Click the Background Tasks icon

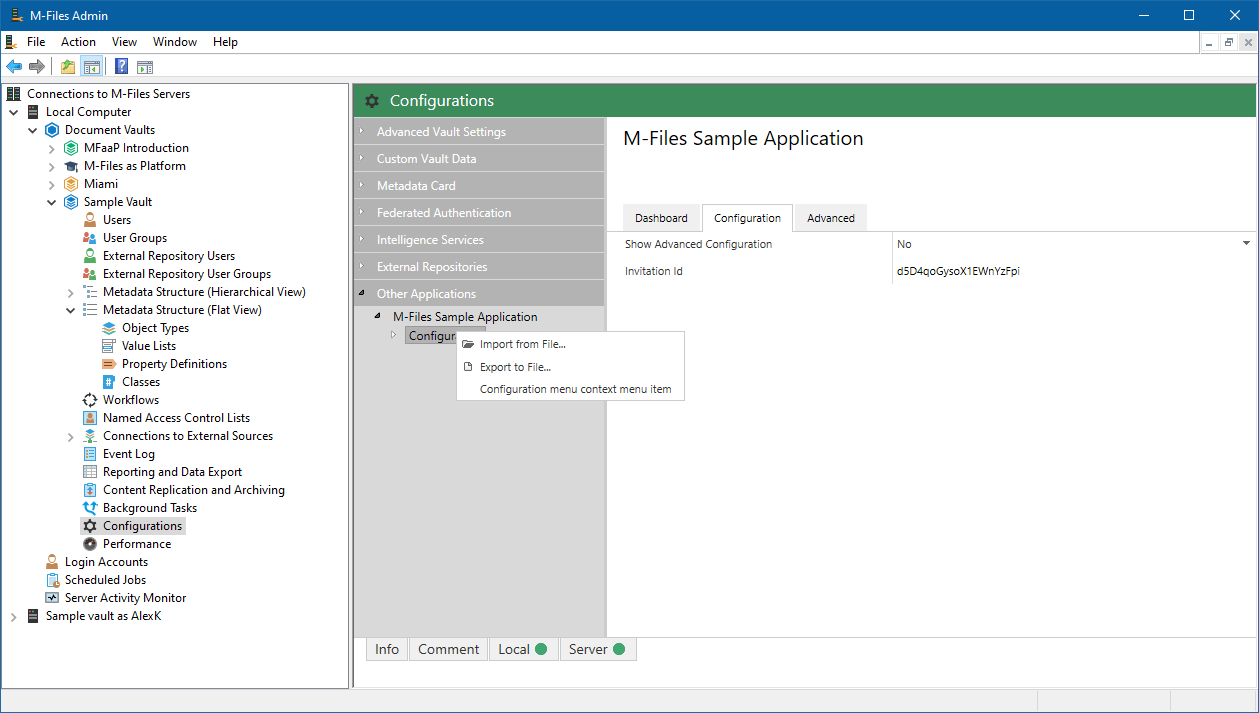click(x=90, y=508)
